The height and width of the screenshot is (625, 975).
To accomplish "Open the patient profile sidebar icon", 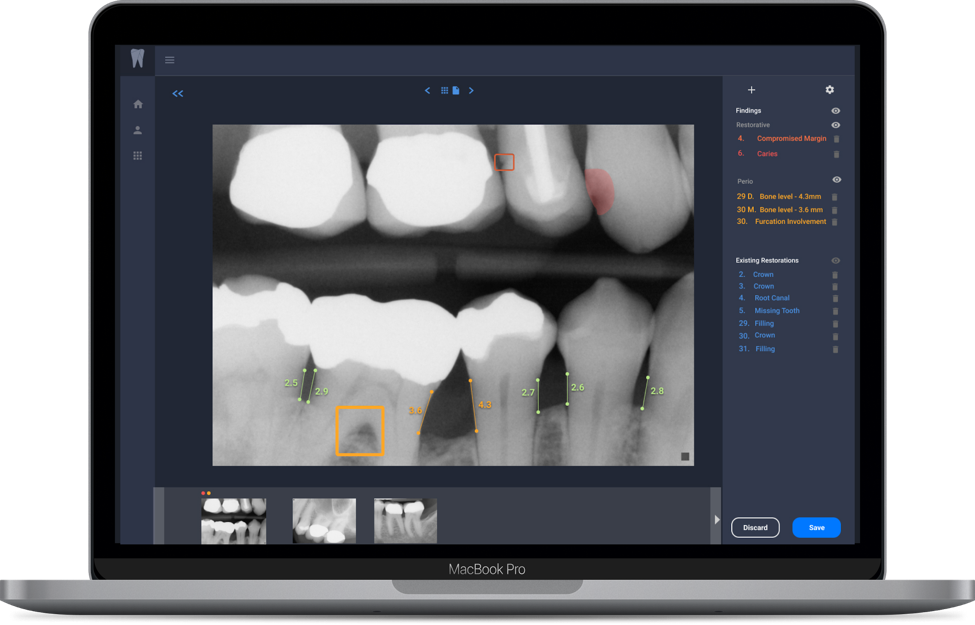I will tap(138, 130).
